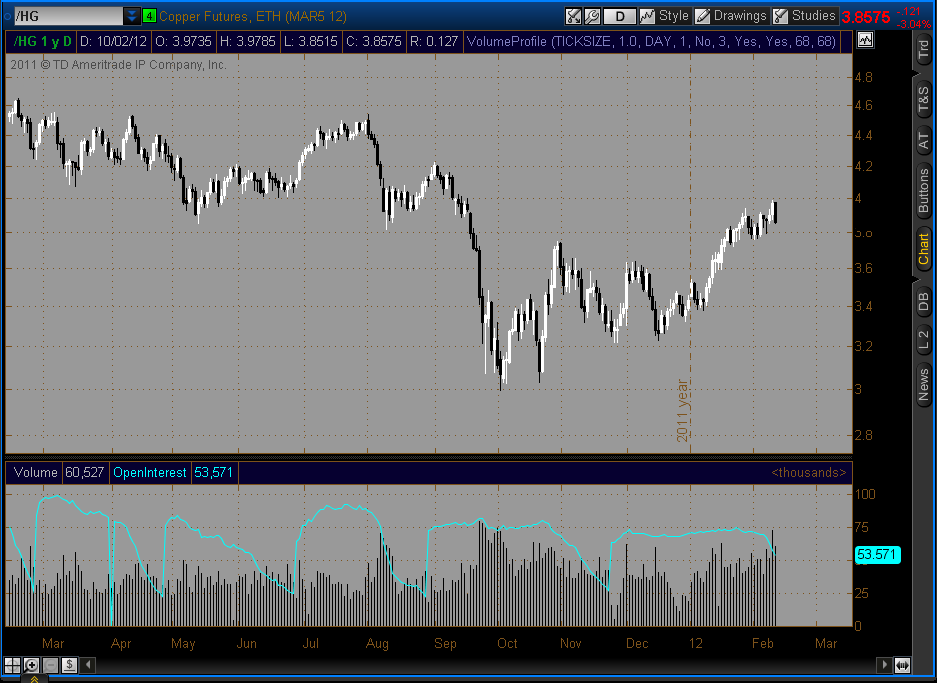Click the zoom in magnifier icon
937x683 pixels.
(31, 665)
